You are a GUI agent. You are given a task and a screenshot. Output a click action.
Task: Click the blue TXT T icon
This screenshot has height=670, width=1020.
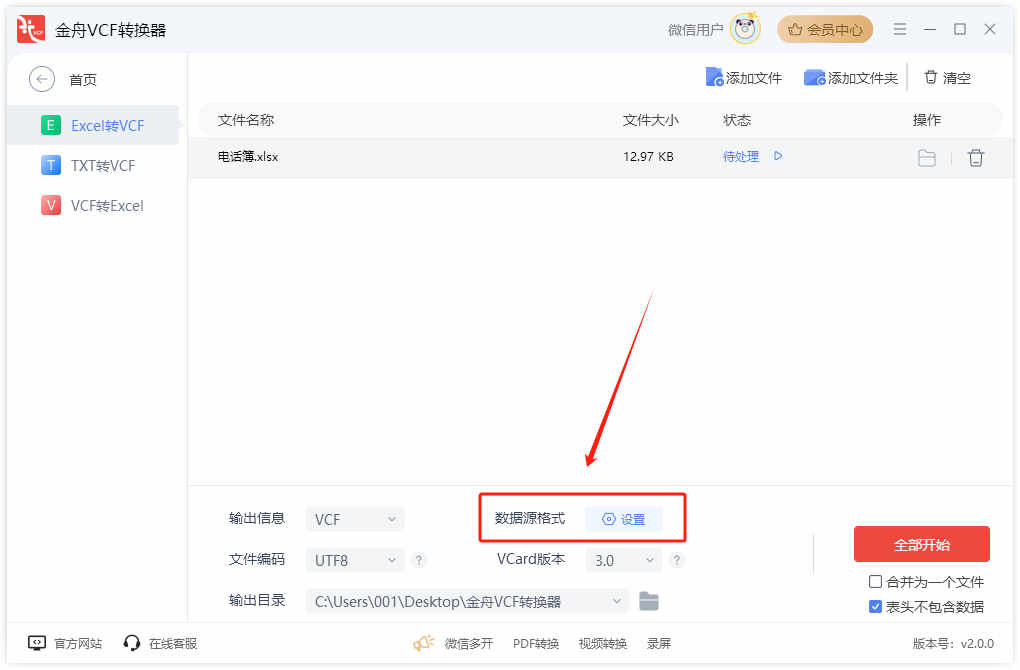pyautogui.click(x=51, y=165)
